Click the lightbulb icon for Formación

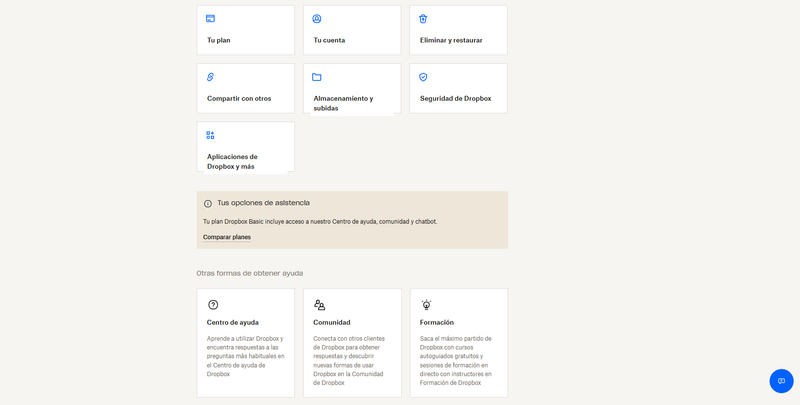(426, 304)
